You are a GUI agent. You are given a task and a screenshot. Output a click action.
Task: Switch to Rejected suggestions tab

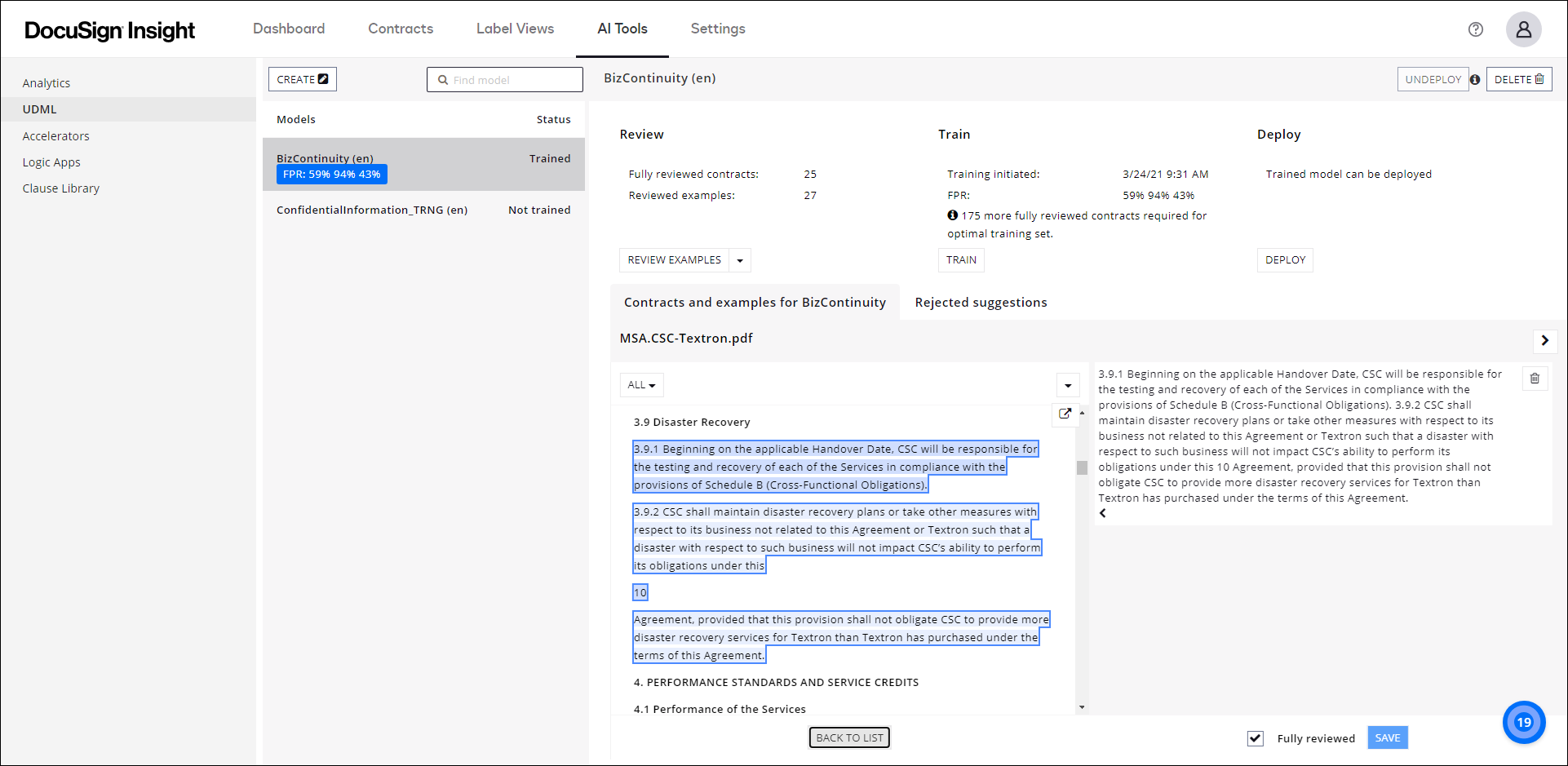[x=981, y=303]
